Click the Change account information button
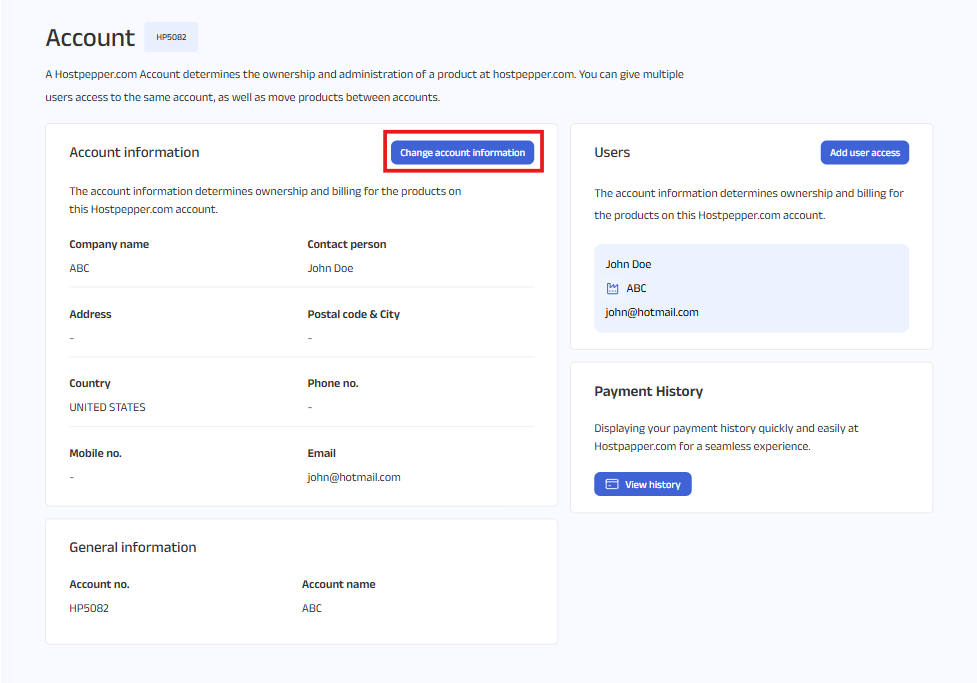 click(x=462, y=153)
